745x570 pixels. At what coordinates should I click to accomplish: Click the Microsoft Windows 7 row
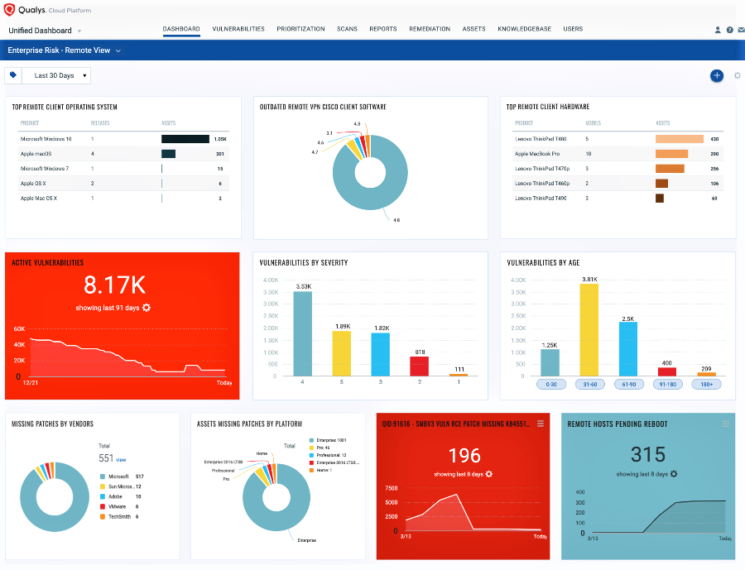tap(123, 169)
